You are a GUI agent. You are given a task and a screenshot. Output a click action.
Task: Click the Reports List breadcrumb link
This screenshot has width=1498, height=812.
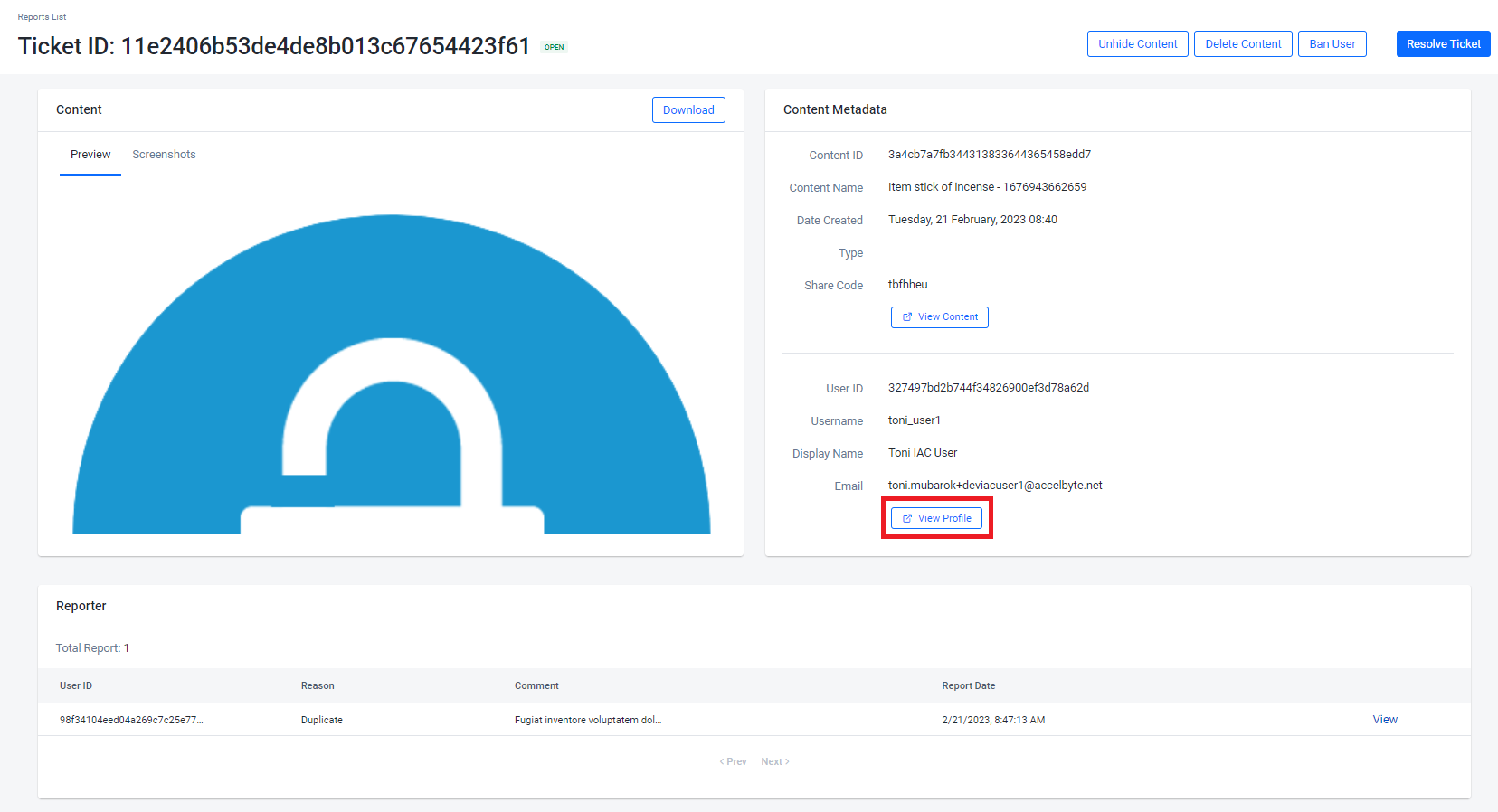tap(42, 17)
